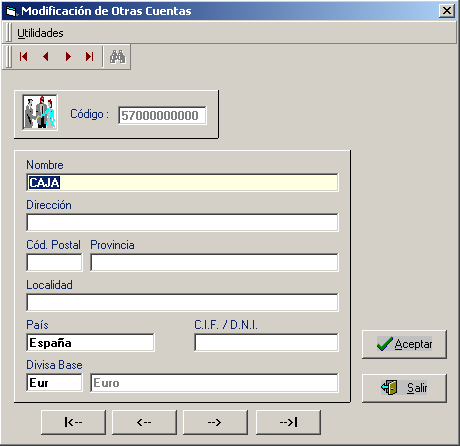This screenshot has height=446, width=460.
Task: Click the red previous record arrow
Action: click(x=46, y=57)
